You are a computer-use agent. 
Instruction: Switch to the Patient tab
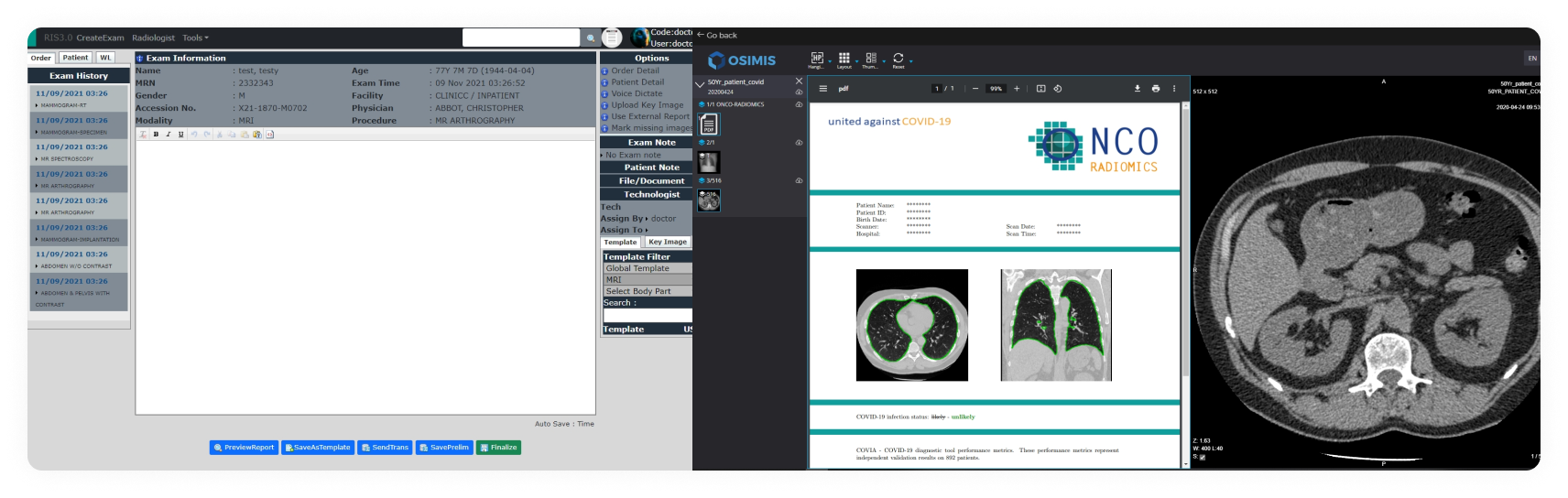pyautogui.click(x=75, y=58)
